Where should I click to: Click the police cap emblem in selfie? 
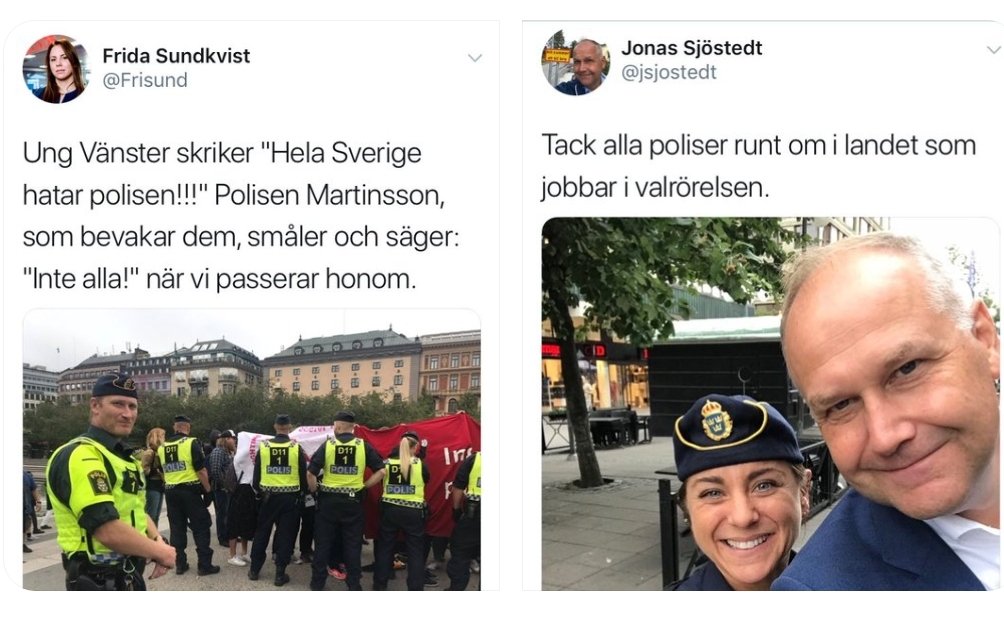pyautogui.click(x=717, y=420)
